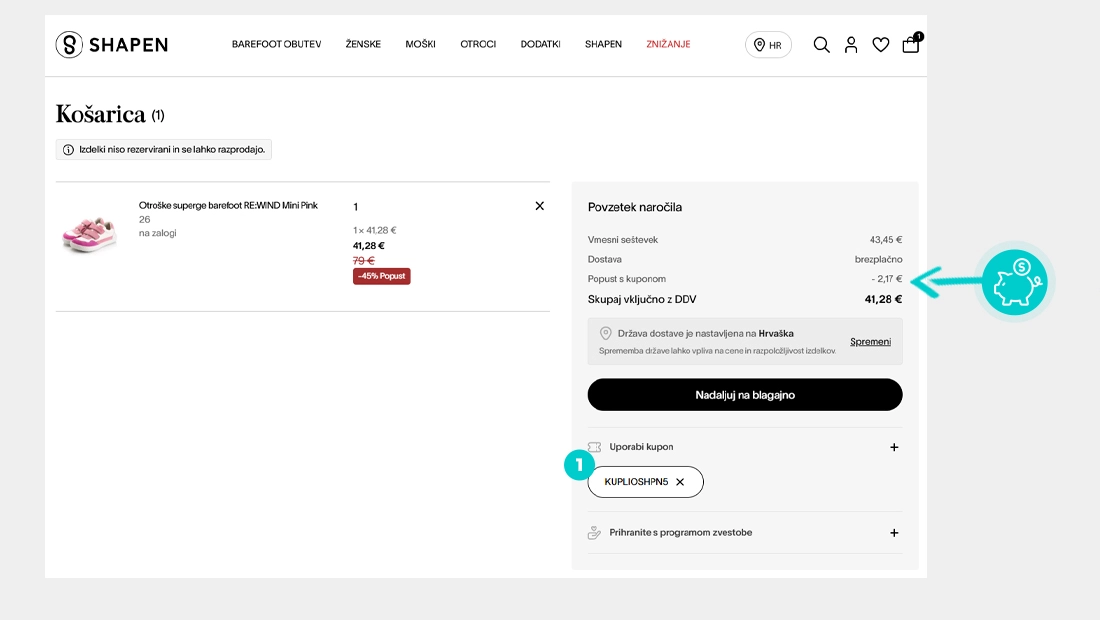This screenshot has height=620, width=1100.
Task: Click the Košarica heading
Action: [x=100, y=114]
